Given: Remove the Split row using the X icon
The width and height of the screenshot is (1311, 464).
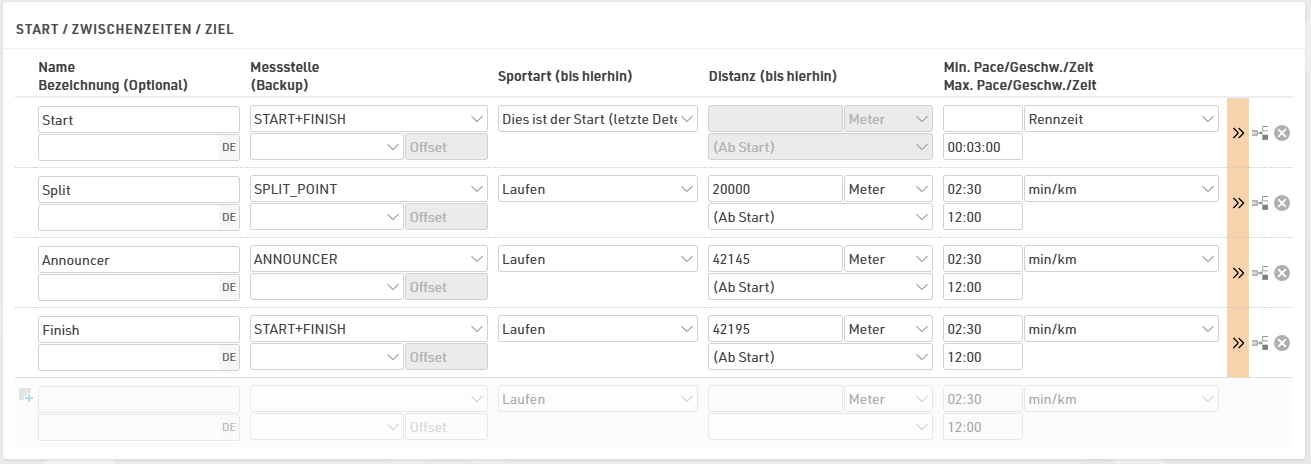Looking at the screenshot, I should [x=1281, y=203].
